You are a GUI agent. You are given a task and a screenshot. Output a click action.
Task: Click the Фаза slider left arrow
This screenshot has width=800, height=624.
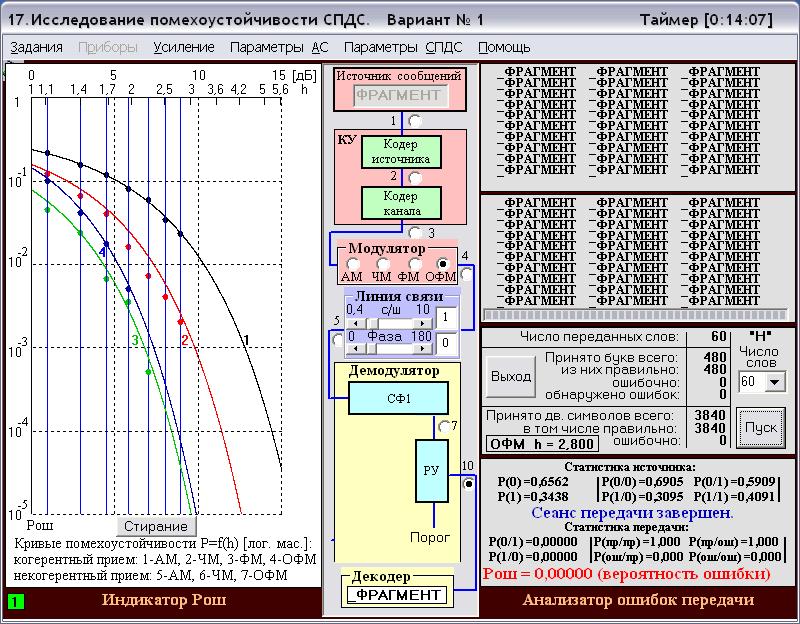356,348
